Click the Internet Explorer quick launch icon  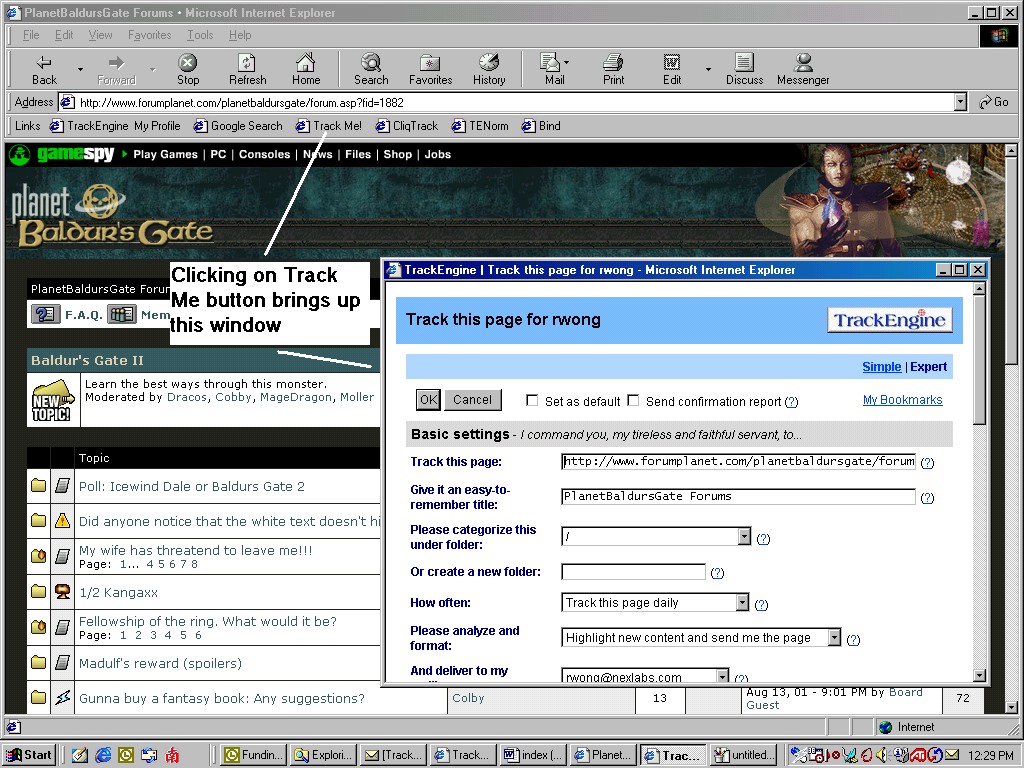click(x=103, y=755)
